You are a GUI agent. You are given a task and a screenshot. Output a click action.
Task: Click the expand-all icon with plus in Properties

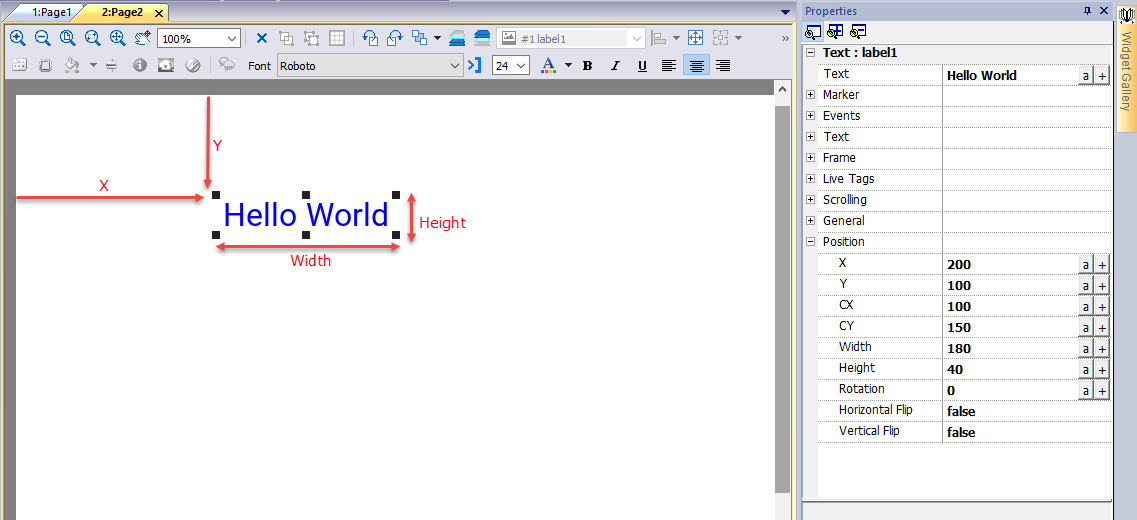[x=835, y=31]
